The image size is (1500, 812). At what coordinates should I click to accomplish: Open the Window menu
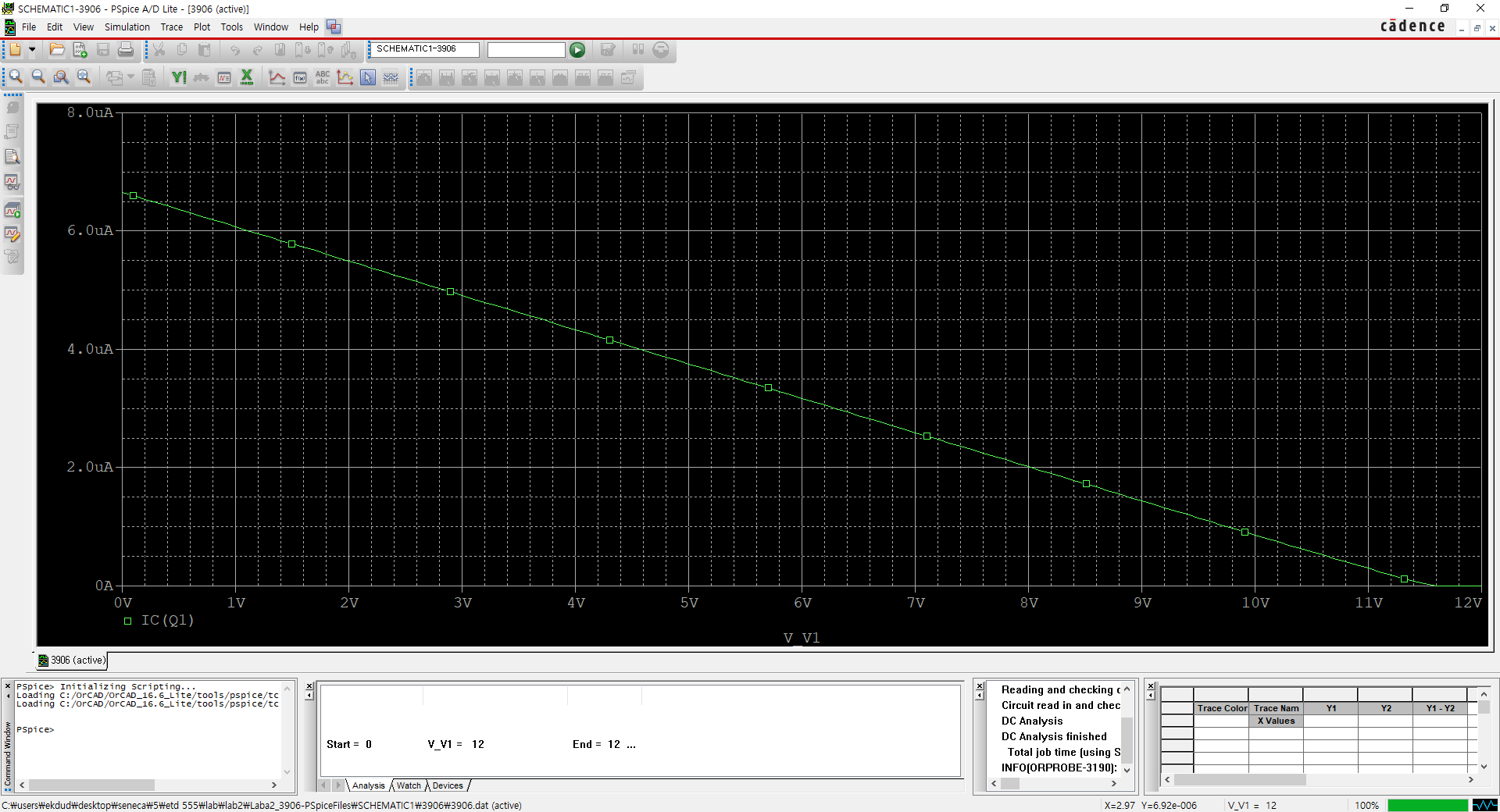click(271, 27)
